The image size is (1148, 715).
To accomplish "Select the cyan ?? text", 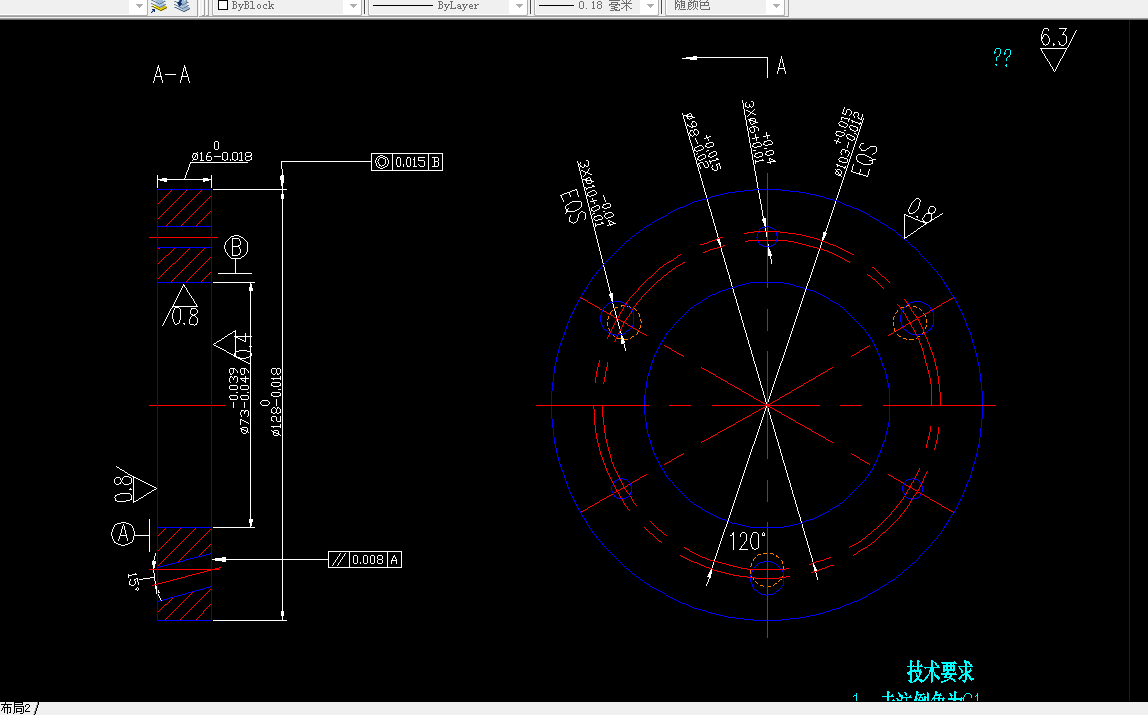I will [x=1002, y=57].
